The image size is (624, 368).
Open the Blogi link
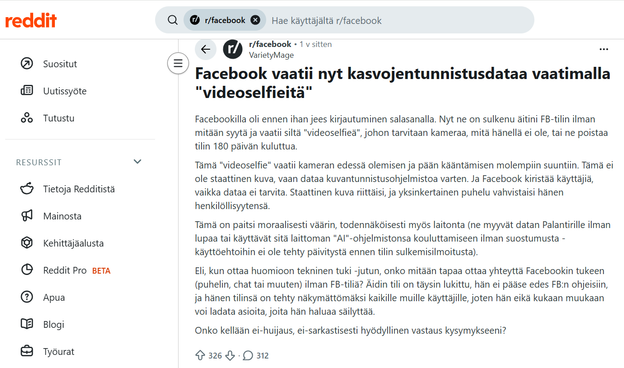53,325
